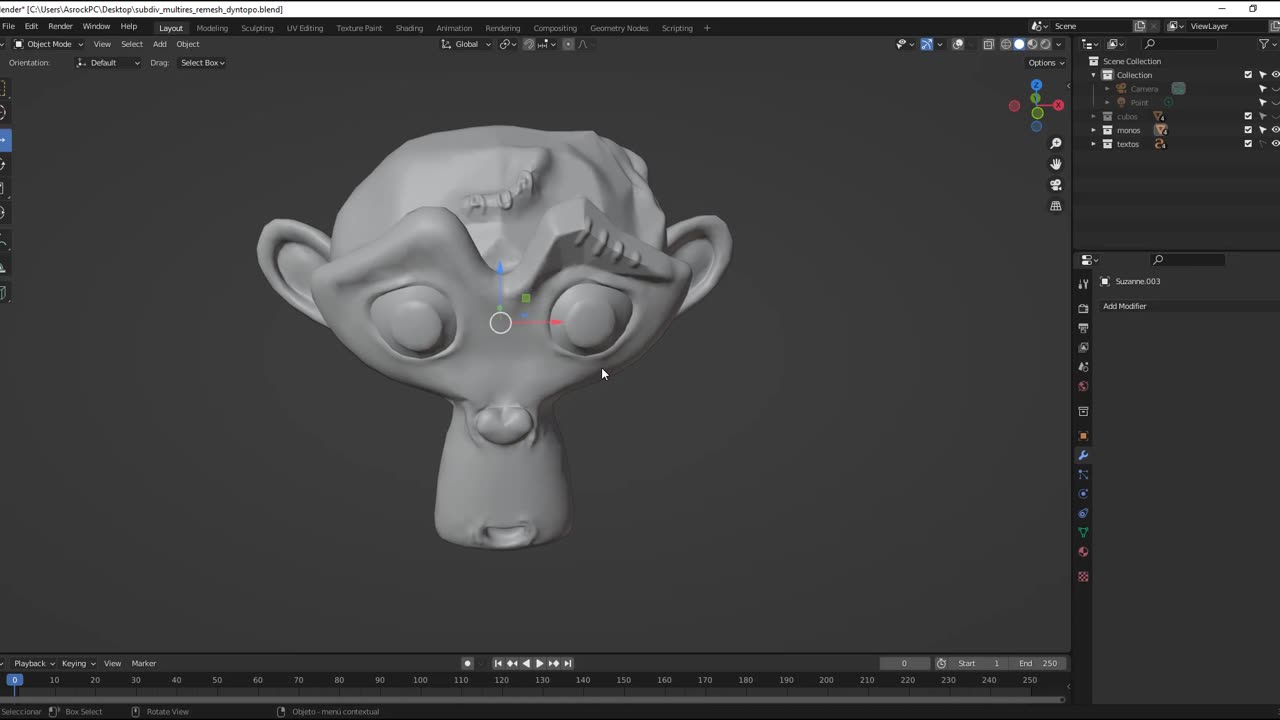Uncheck the textos collection checkbox

(x=1248, y=144)
